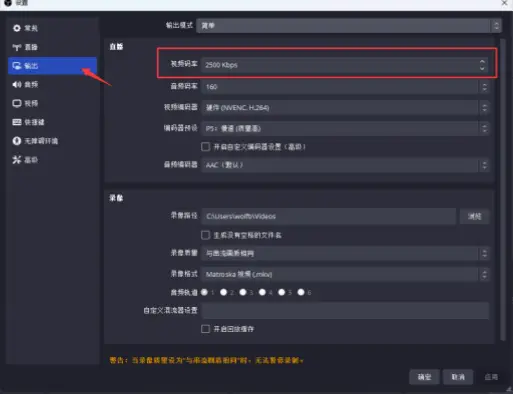This screenshot has width=513, height=394.
Task: Open the output mode (输出模式) dropdown
Action: point(349,26)
